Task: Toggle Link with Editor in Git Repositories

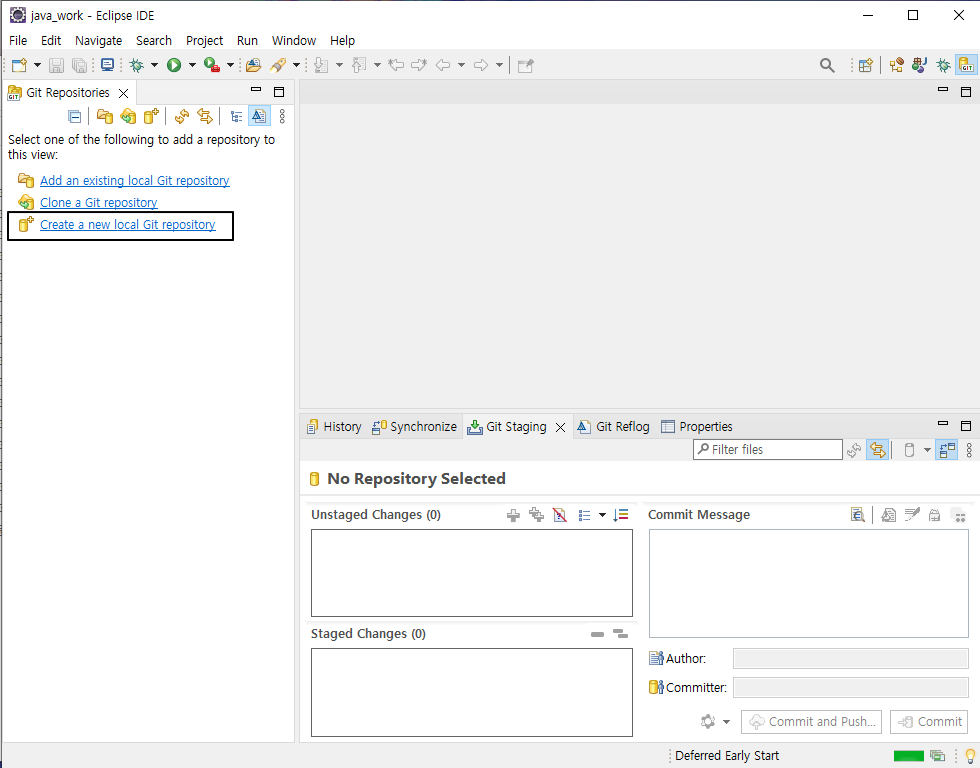Action: coord(205,116)
